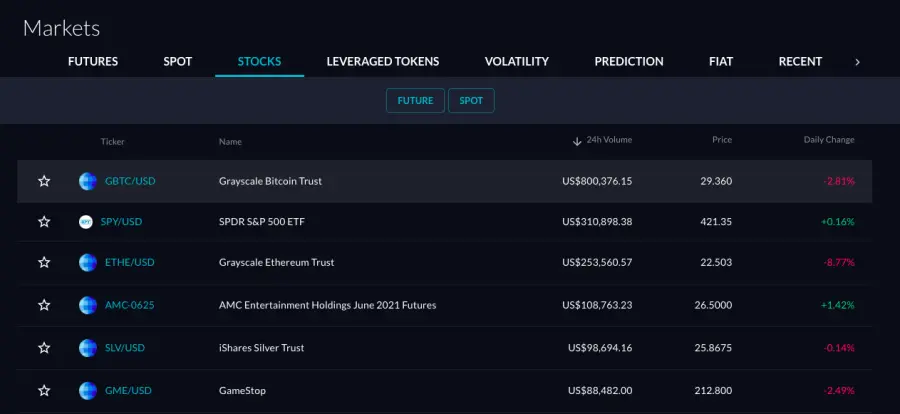Favorite GBTC/USD with its star icon
Viewport: 900px width, 414px height.
click(x=44, y=181)
